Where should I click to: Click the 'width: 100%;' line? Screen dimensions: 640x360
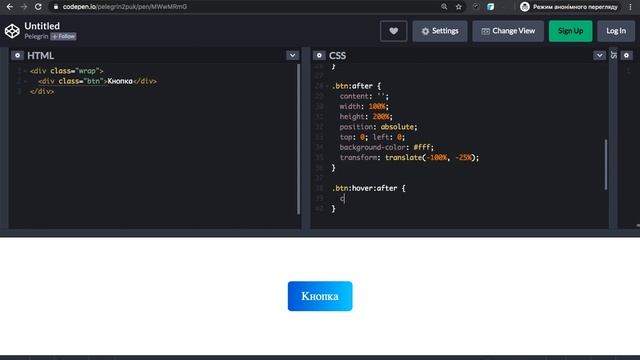click(364, 107)
